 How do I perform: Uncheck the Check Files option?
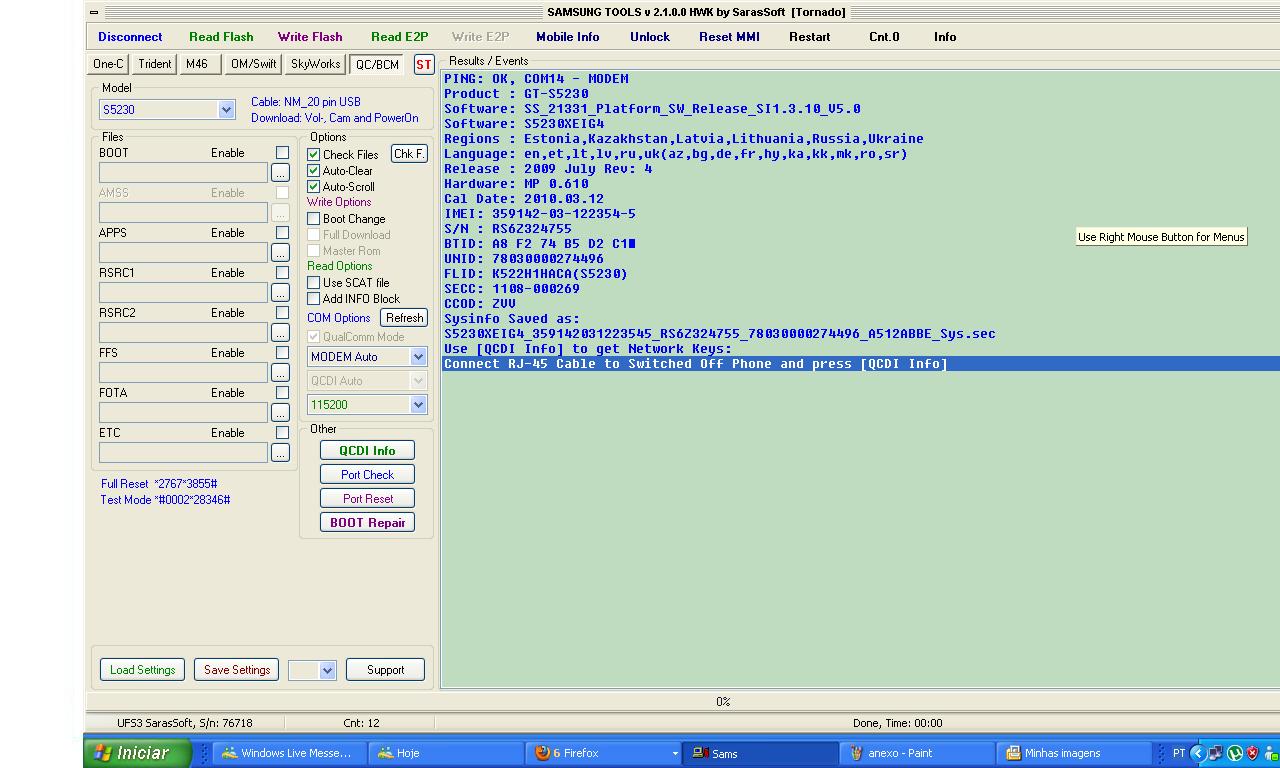point(314,155)
